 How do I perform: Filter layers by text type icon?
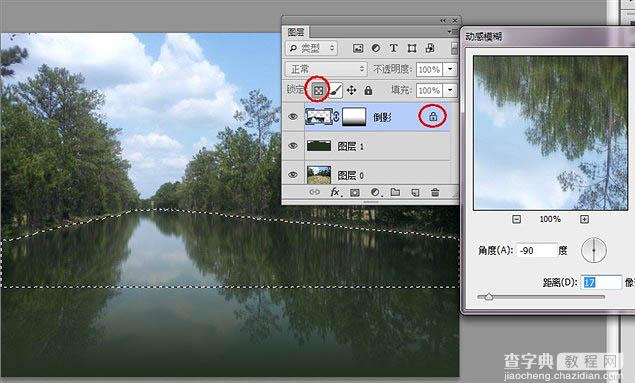pyautogui.click(x=394, y=48)
